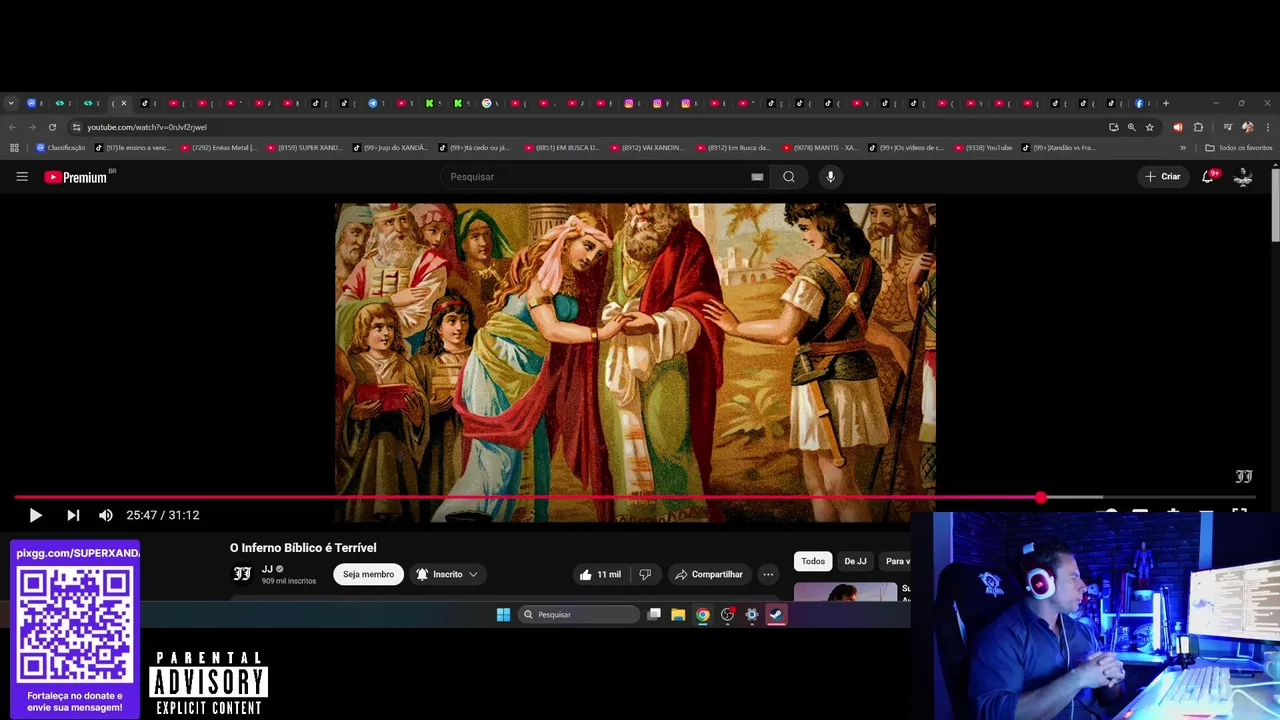Screen dimensions: 1280x720
Task: Expand the Inscrito subscription dropdown
Action: [x=448, y=574]
